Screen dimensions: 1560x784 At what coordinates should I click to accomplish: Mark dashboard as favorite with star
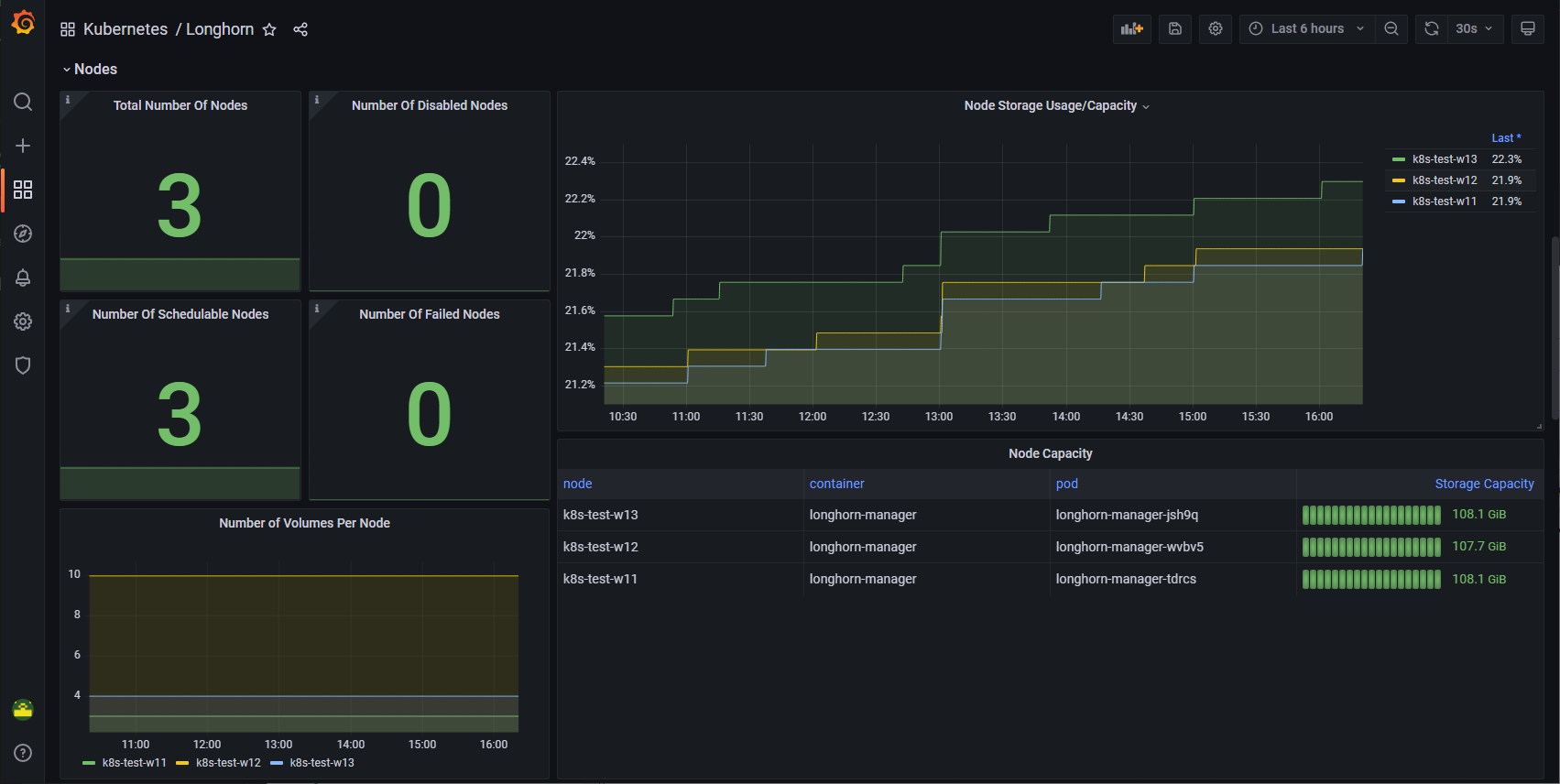tap(269, 29)
